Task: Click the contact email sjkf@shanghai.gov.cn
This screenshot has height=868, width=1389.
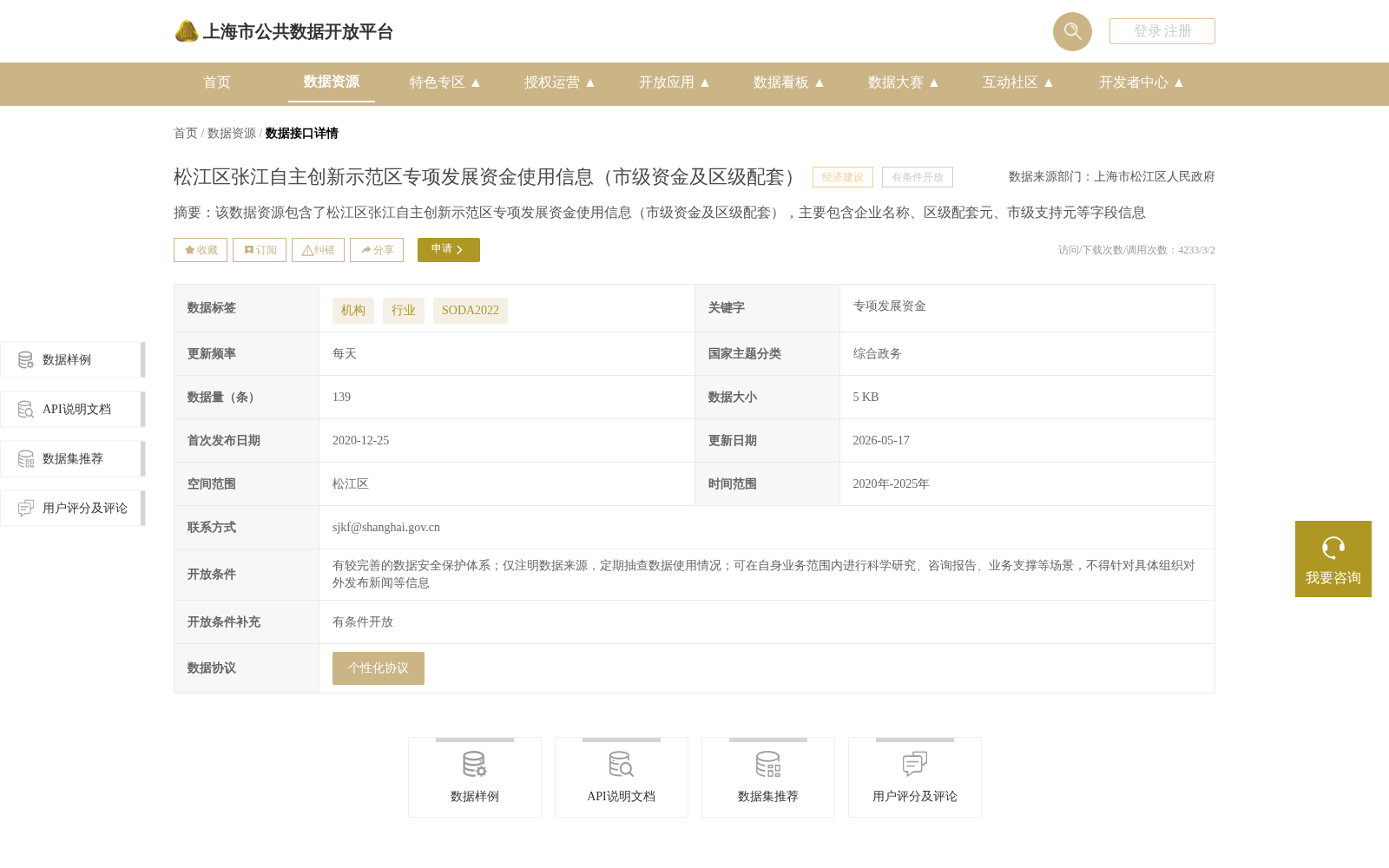Action: (386, 528)
